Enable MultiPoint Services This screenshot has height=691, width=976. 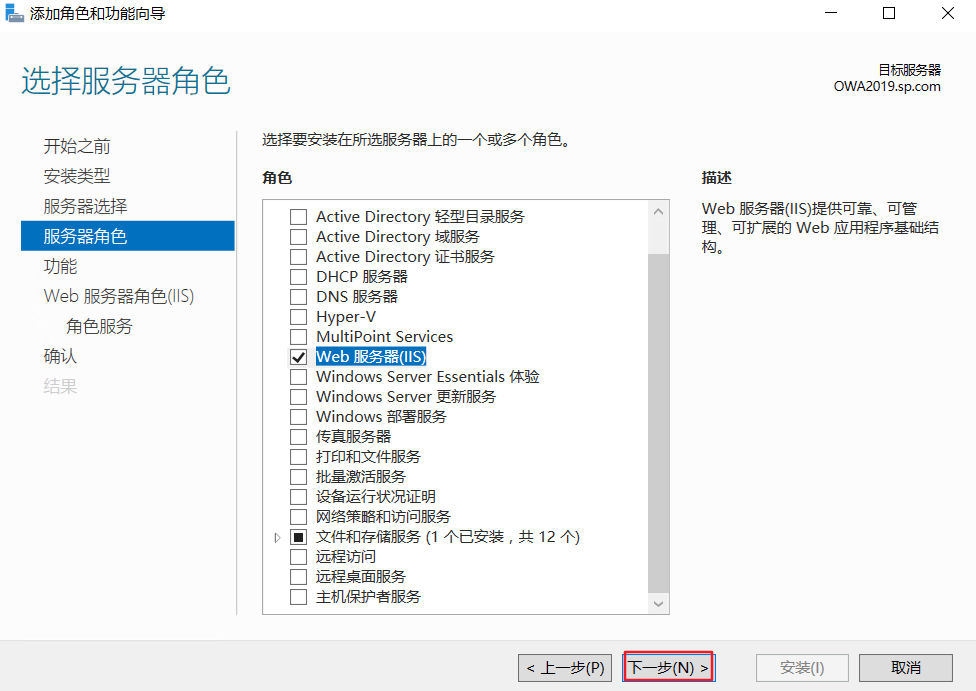tap(297, 336)
